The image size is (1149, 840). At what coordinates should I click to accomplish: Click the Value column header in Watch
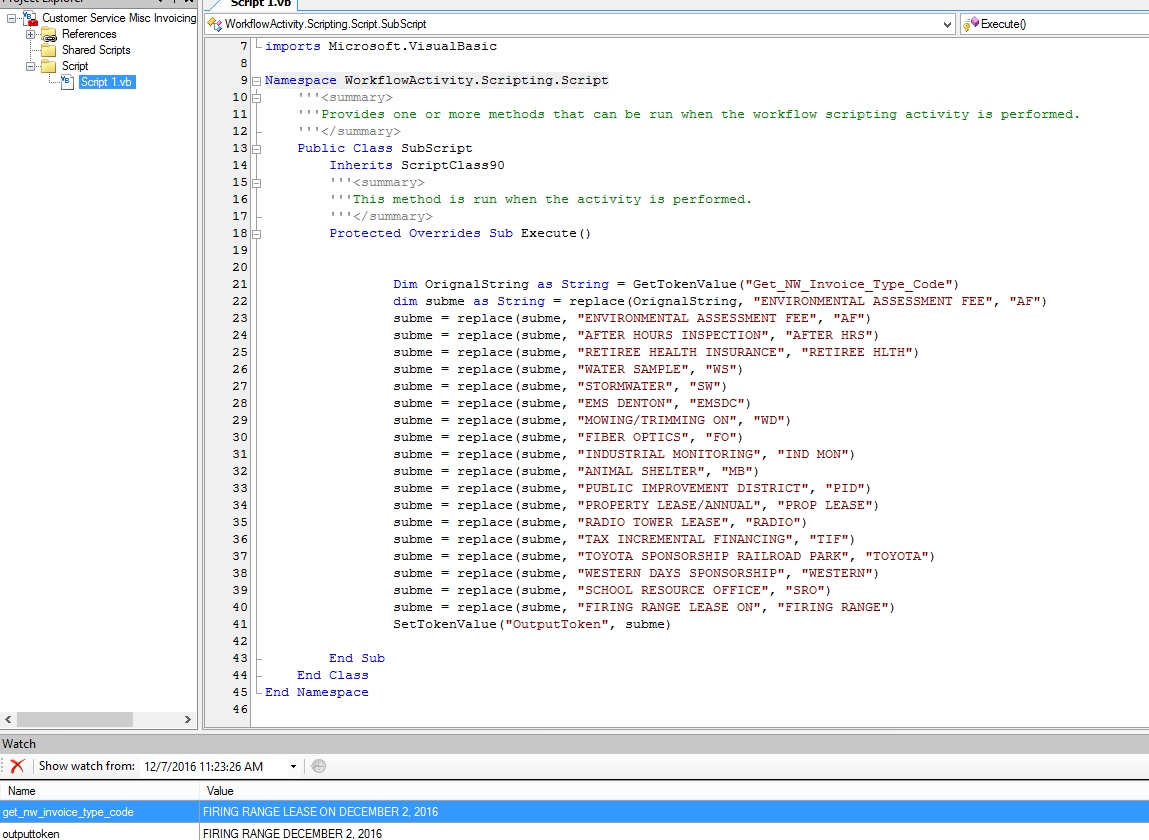(674, 791)
